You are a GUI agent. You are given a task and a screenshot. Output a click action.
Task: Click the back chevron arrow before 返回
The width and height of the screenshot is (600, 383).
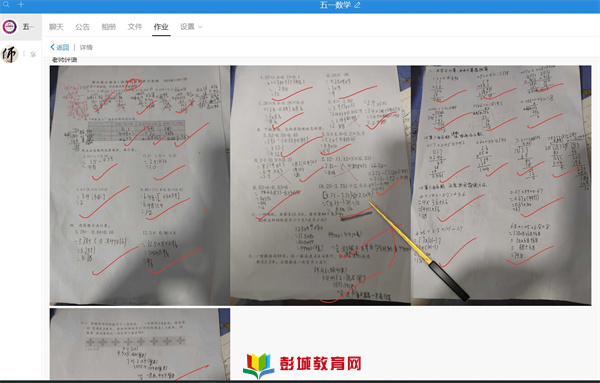click(52, 47)
